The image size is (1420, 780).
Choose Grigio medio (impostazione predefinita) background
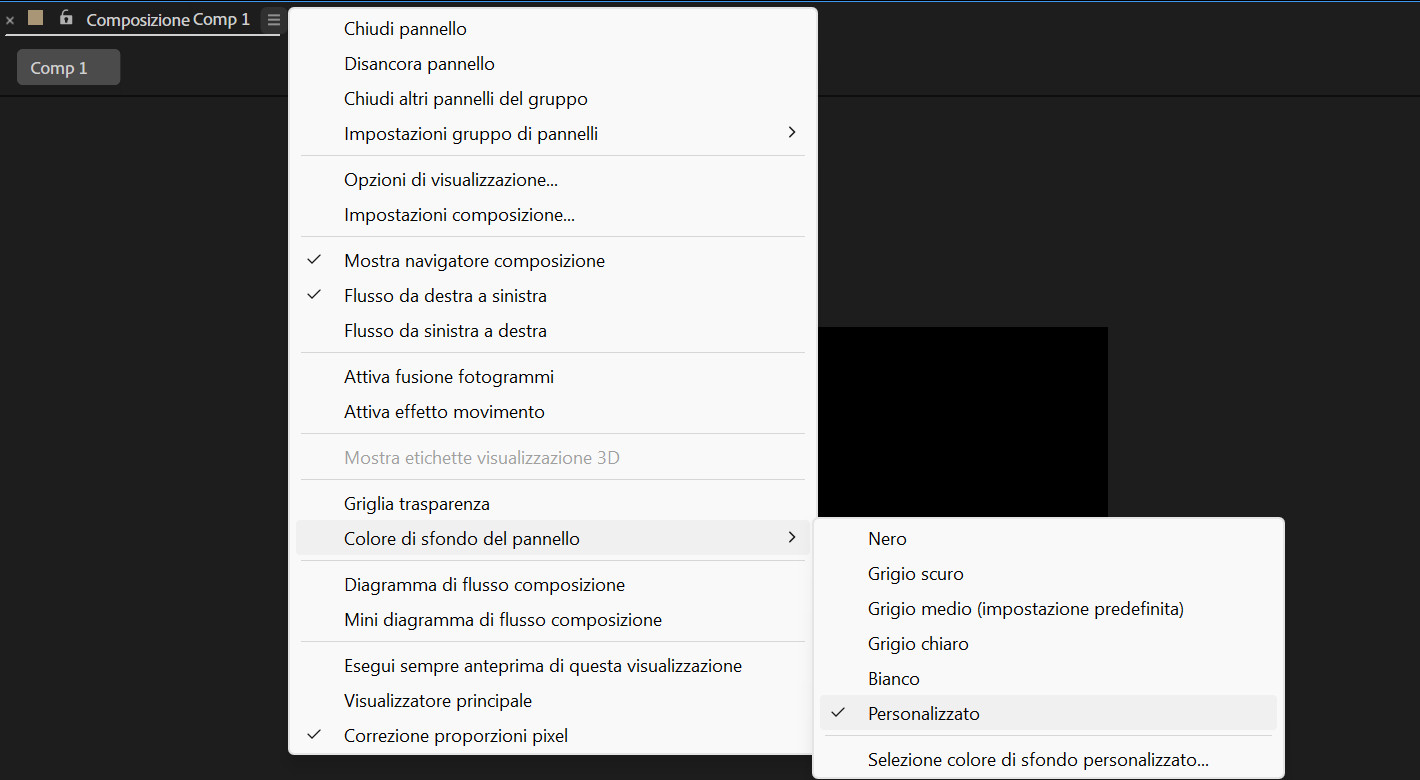tap(1025, 609)
